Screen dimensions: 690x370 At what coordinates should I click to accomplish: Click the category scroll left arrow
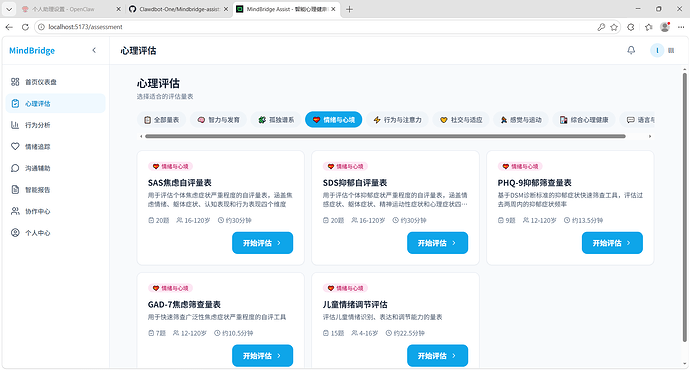pos(141,136)
